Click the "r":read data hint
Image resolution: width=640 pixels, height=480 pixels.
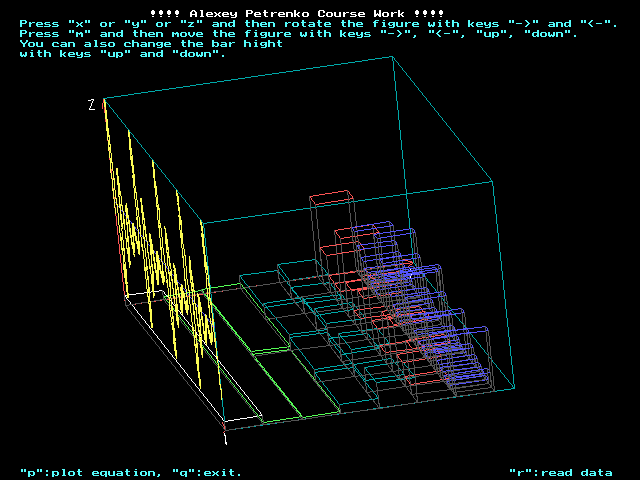pyautogui.click(x=561, y=473)
